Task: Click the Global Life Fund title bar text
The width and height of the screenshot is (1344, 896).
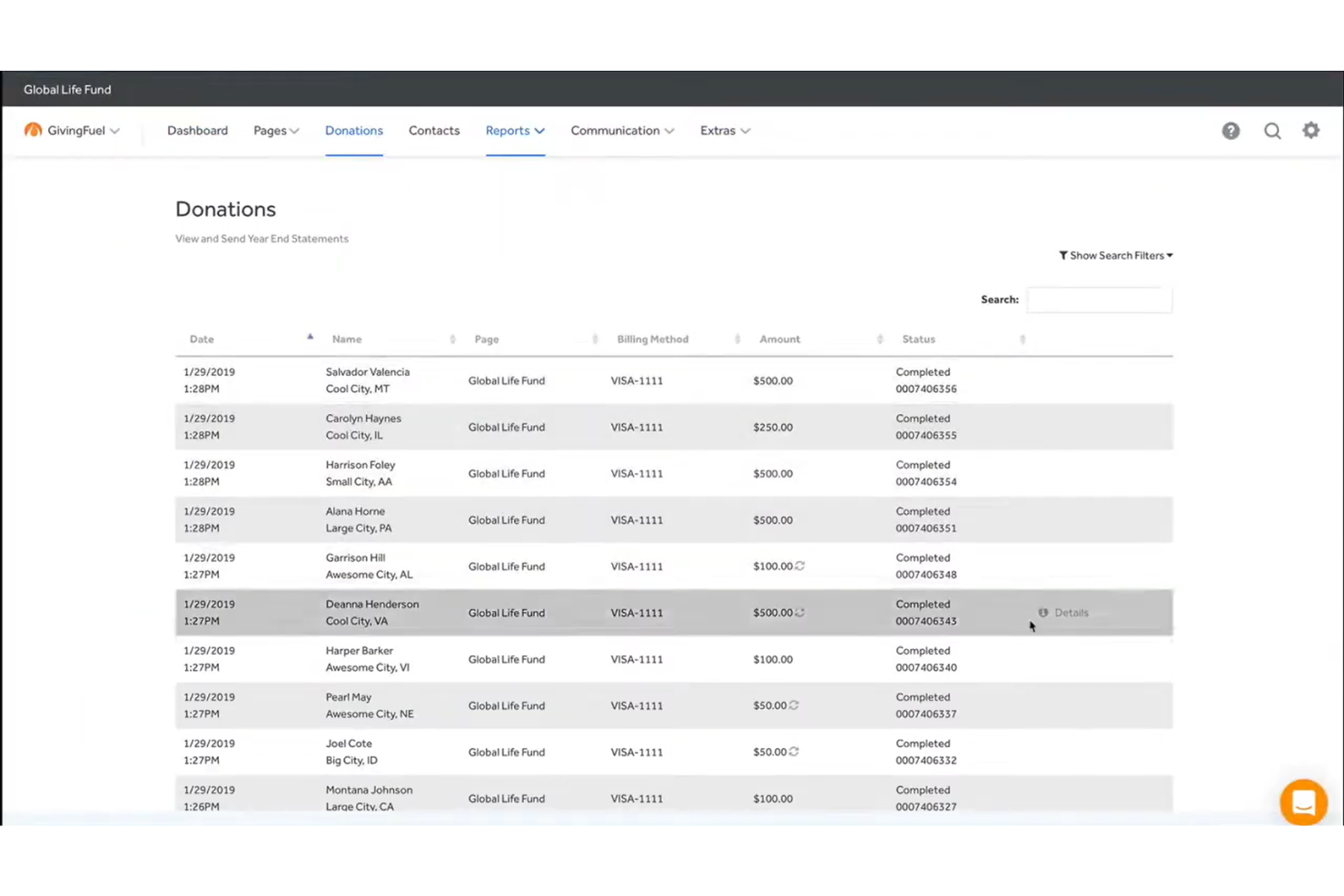Action: (x=67, y=89)
